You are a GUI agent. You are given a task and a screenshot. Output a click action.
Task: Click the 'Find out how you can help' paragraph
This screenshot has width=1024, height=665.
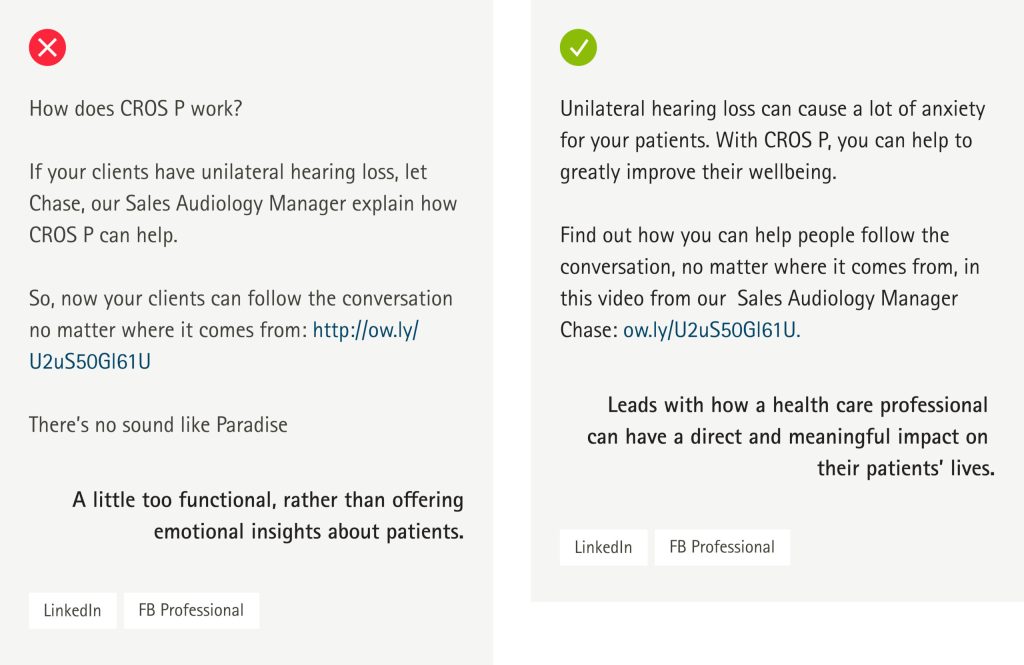(770, 282)
